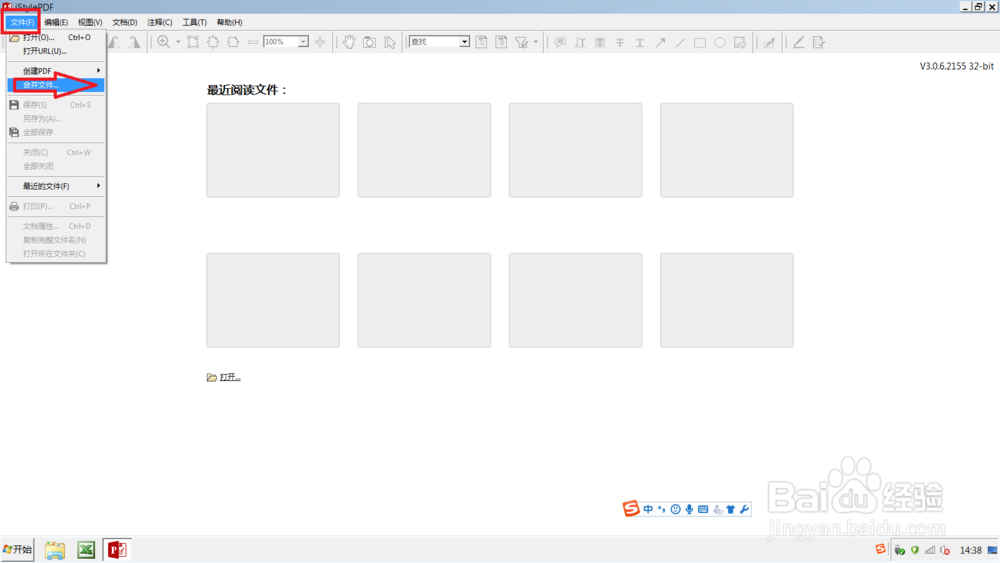This screenshot has height=563, width=1000.
Task: Select the strikethrough text tool
Action: 620,42
